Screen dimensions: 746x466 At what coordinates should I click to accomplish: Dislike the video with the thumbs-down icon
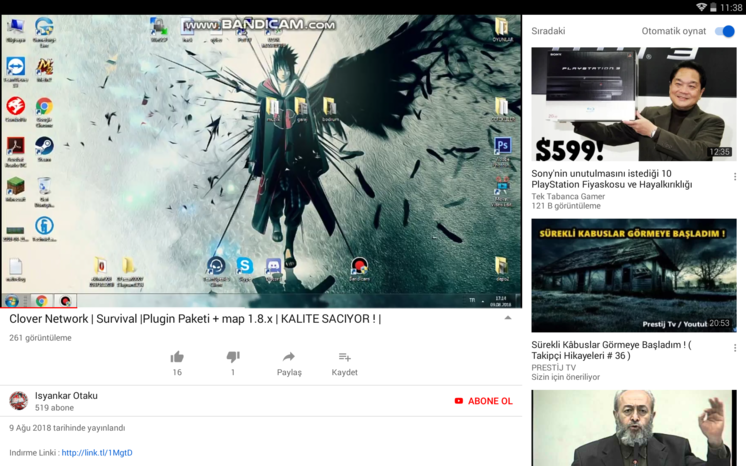(x=233, y=357)
